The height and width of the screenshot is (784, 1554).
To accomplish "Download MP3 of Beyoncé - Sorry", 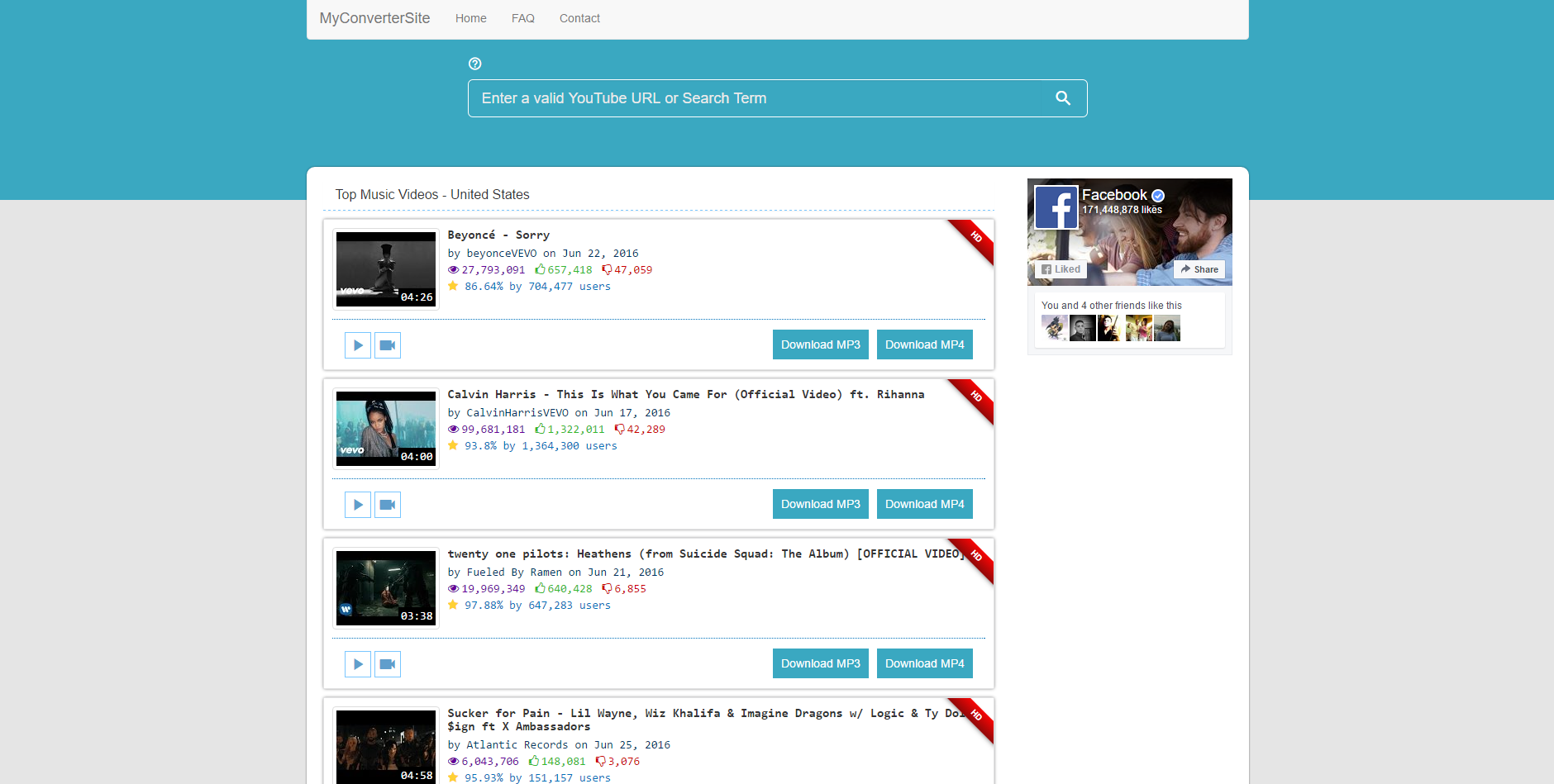I will [x=820, y=344].
